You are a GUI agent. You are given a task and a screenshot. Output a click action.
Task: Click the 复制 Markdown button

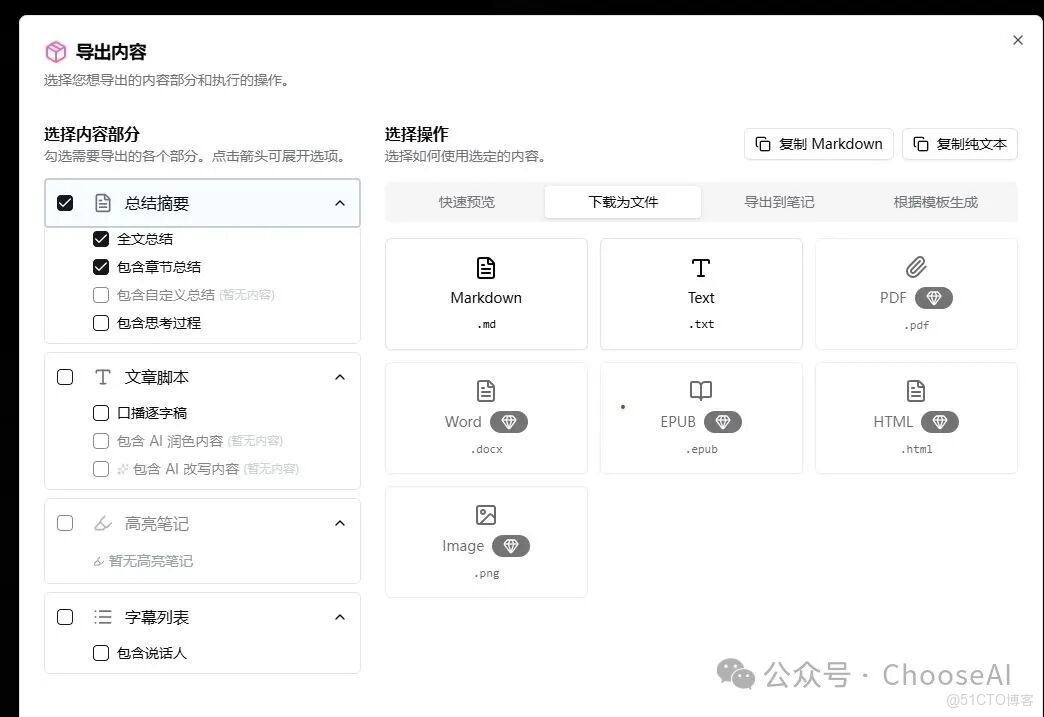(818, 143)
